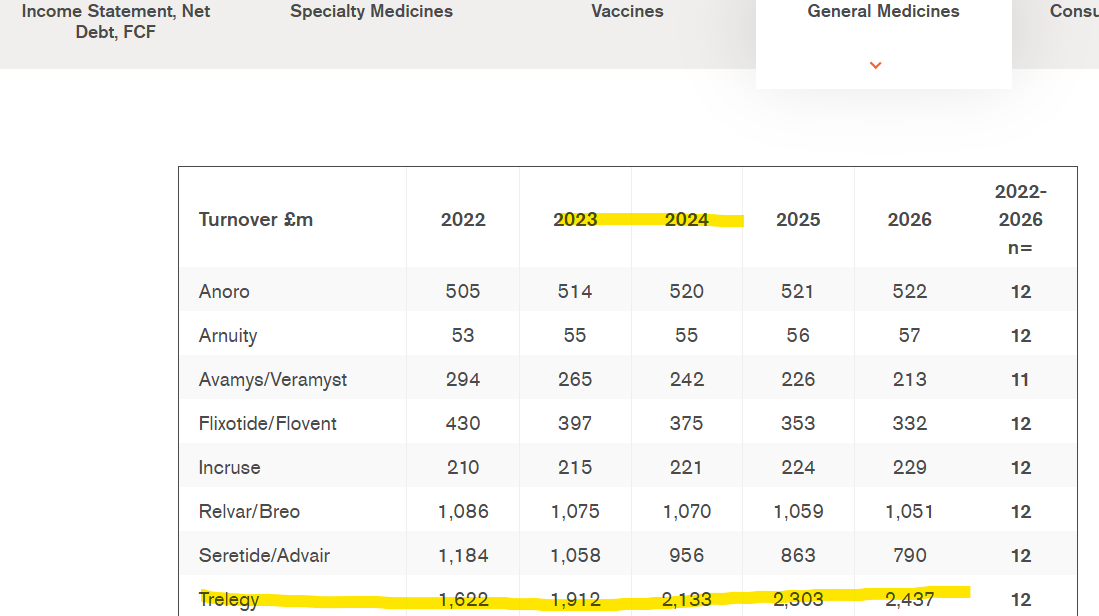Click Avamys/Veramyst 2022 value 294

pos(463,380)
